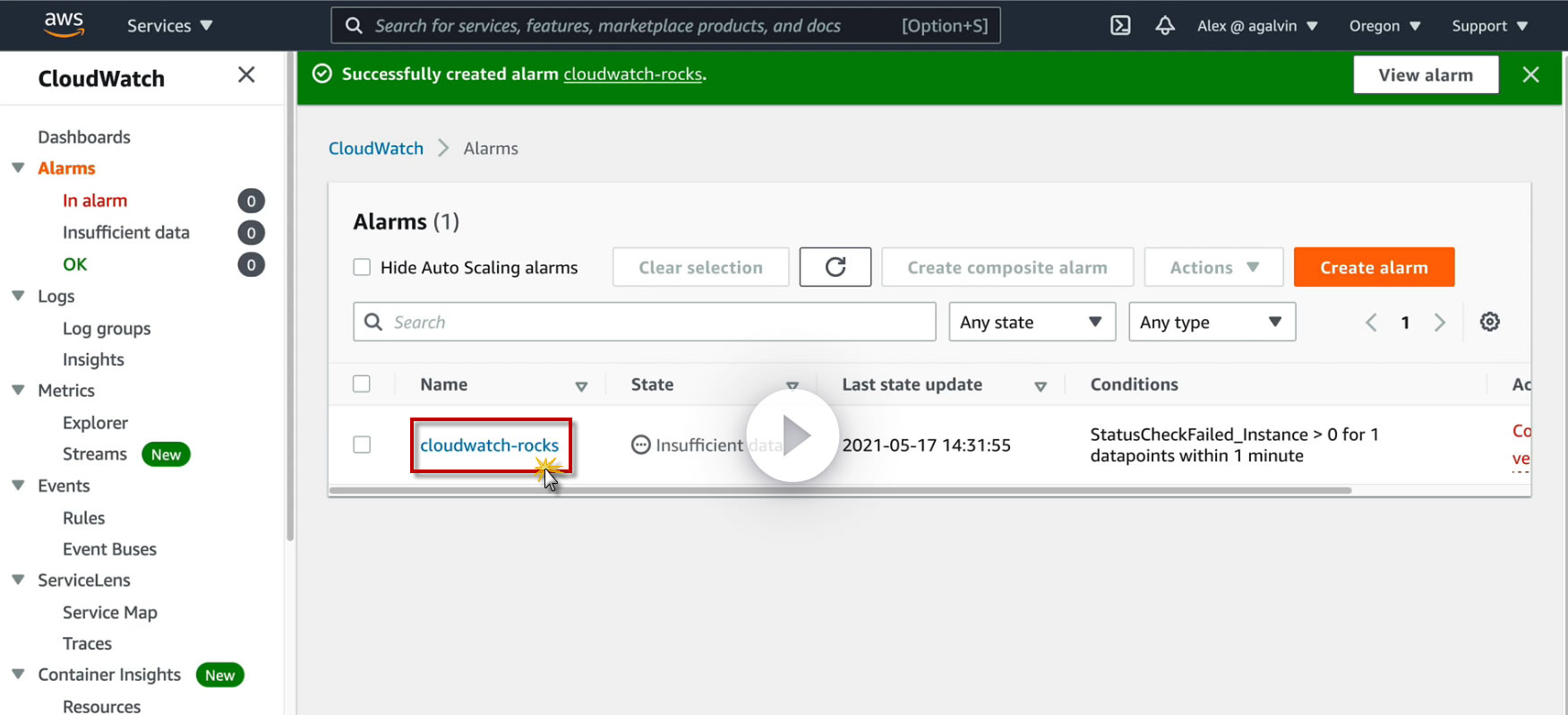Go to previous alarms page
Viewport: 1568px width, 715px height.
[x=1371, y=323]
